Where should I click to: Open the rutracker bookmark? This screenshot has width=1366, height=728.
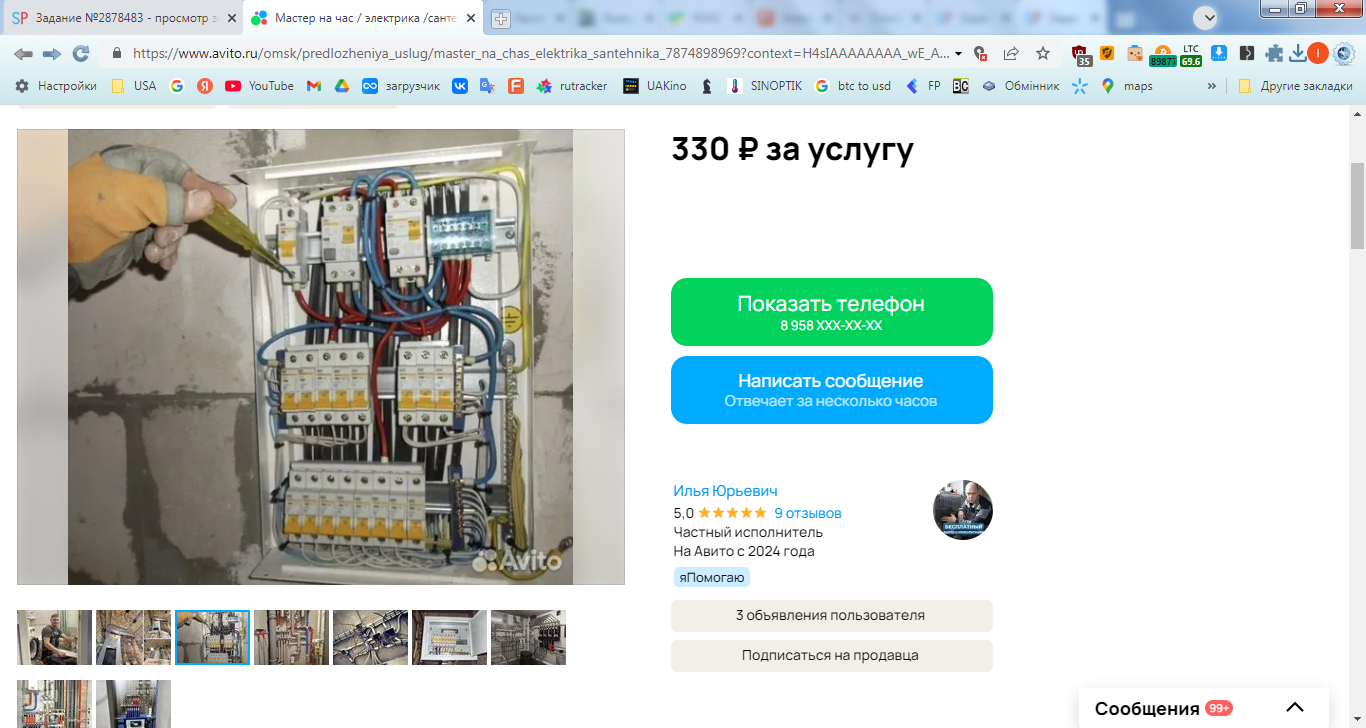pos(572,86)
